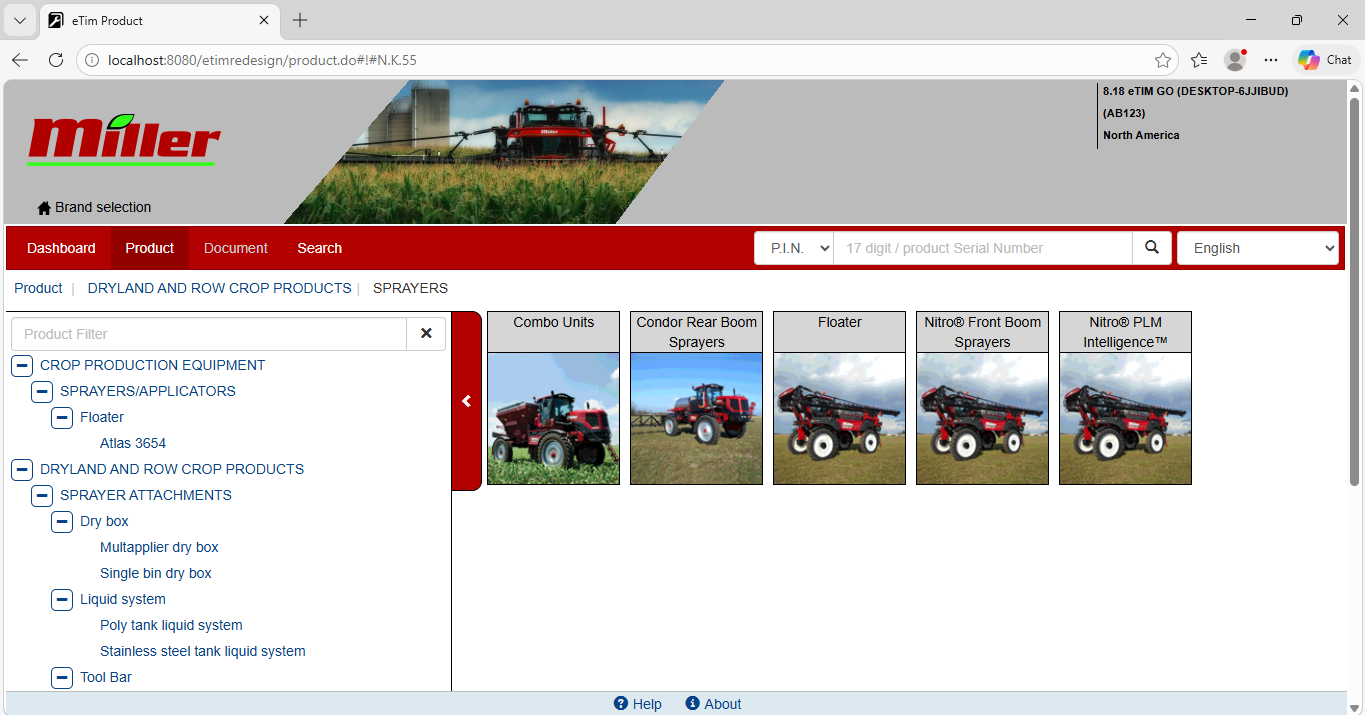
Task: Collapse the tree panel with red arrow
Action: click(x=466, y=401)
